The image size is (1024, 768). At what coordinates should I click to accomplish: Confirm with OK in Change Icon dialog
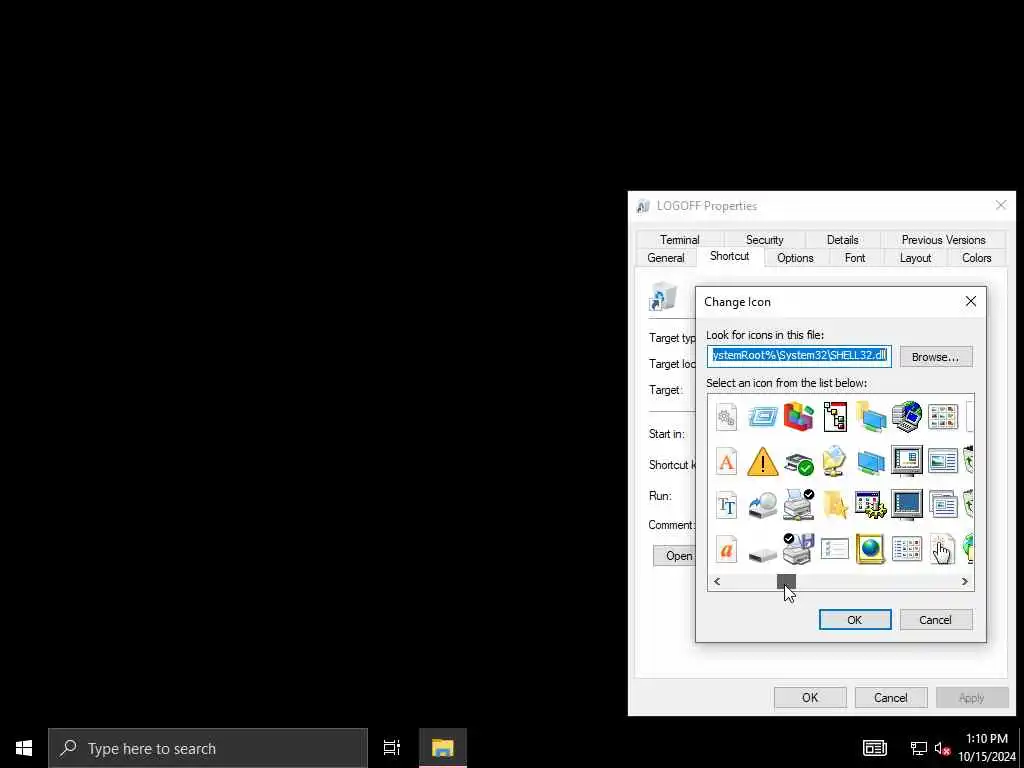point(854,620)
